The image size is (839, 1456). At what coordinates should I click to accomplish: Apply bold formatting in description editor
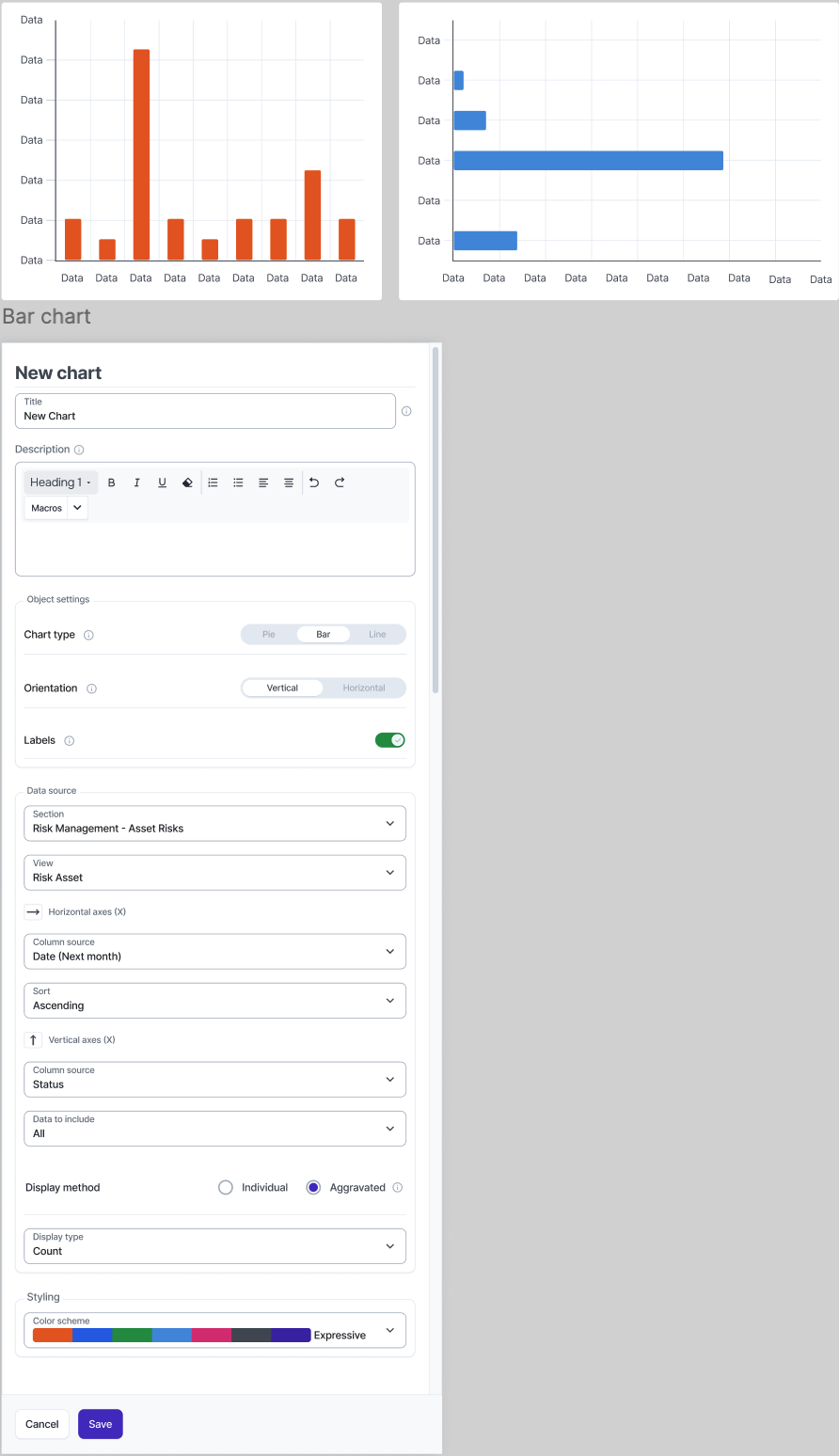tap(111, 483)
